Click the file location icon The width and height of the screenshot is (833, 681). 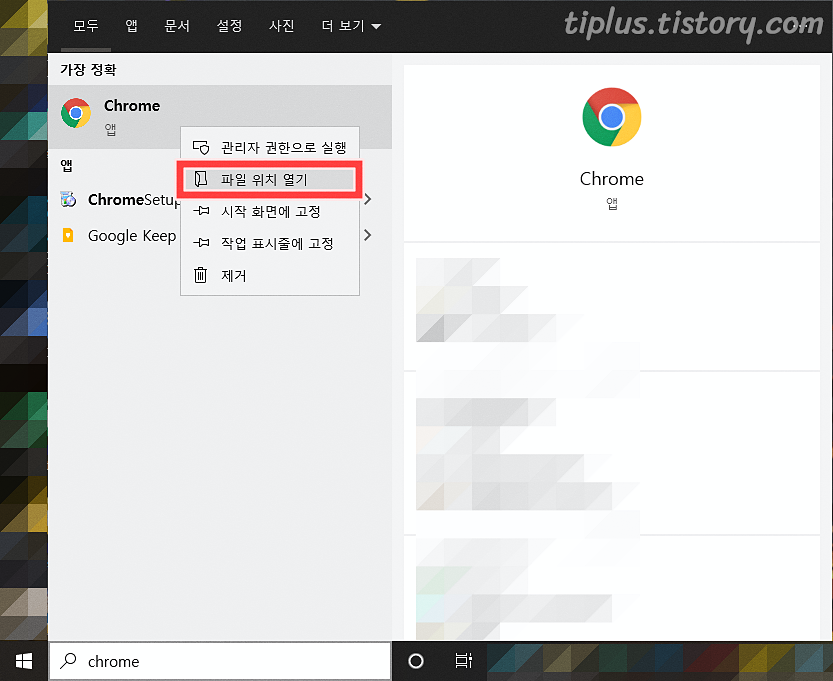tap(201, 179)
